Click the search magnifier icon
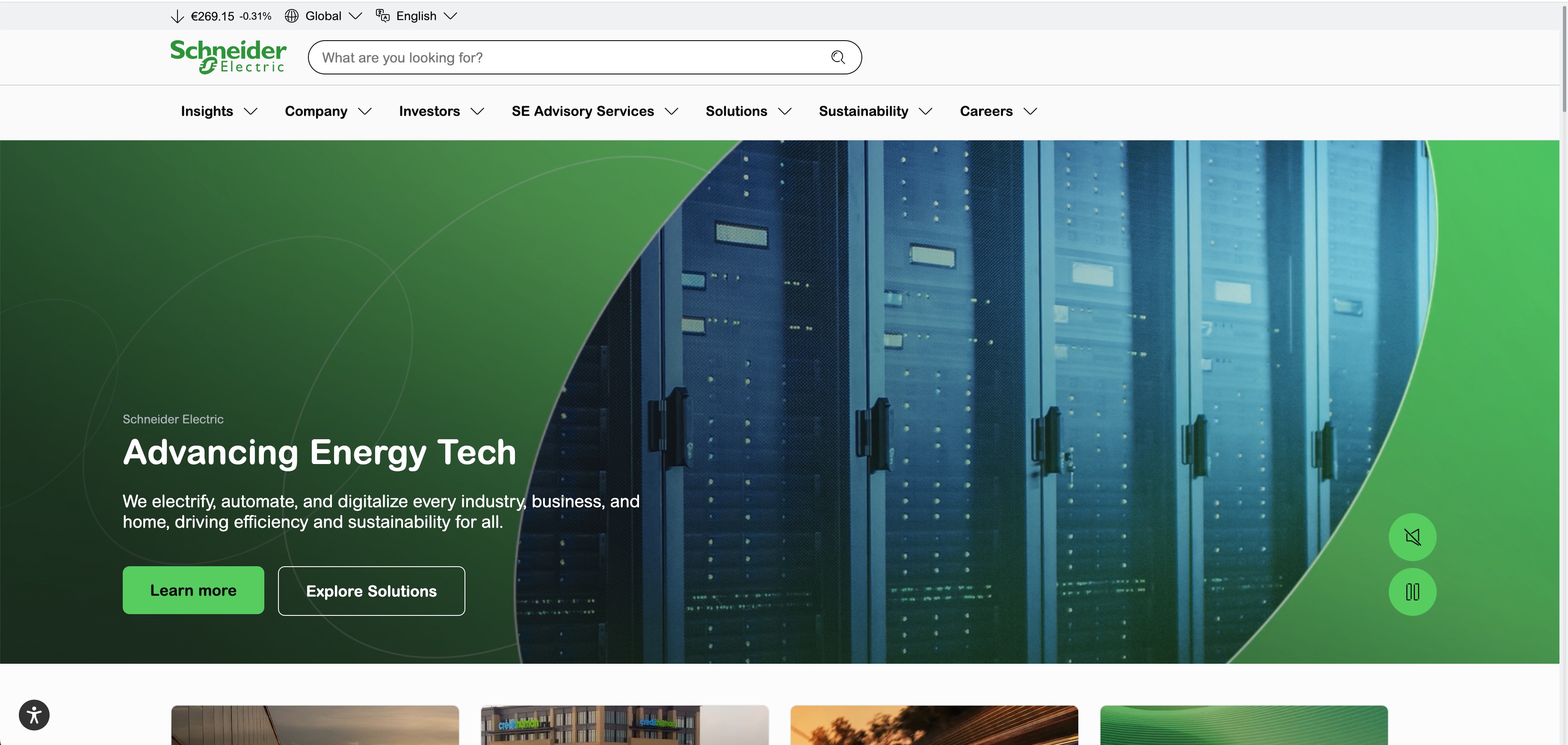1568x745 pixels. click(x=838, y=57)
